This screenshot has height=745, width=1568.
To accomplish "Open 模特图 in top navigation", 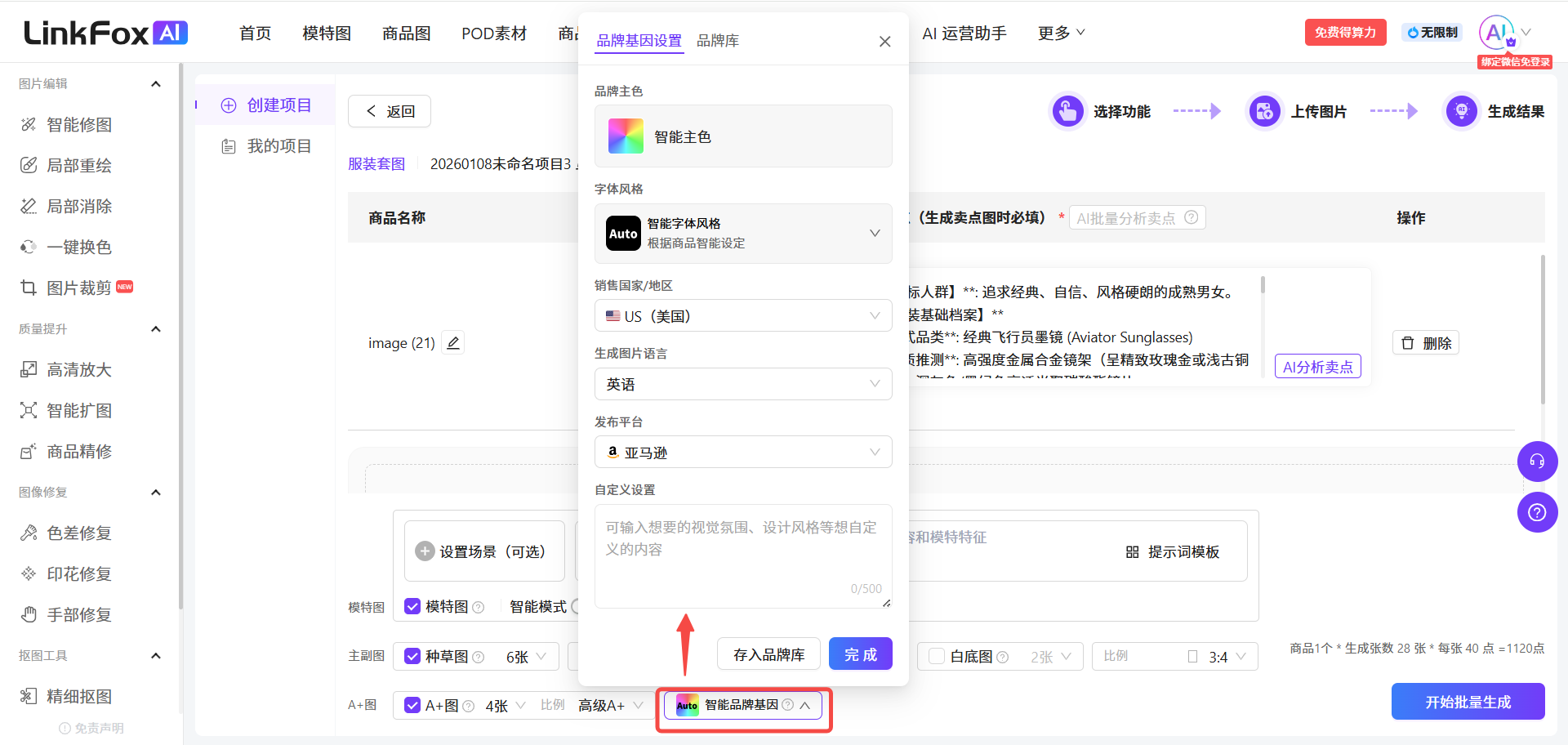I will point(327,33).
